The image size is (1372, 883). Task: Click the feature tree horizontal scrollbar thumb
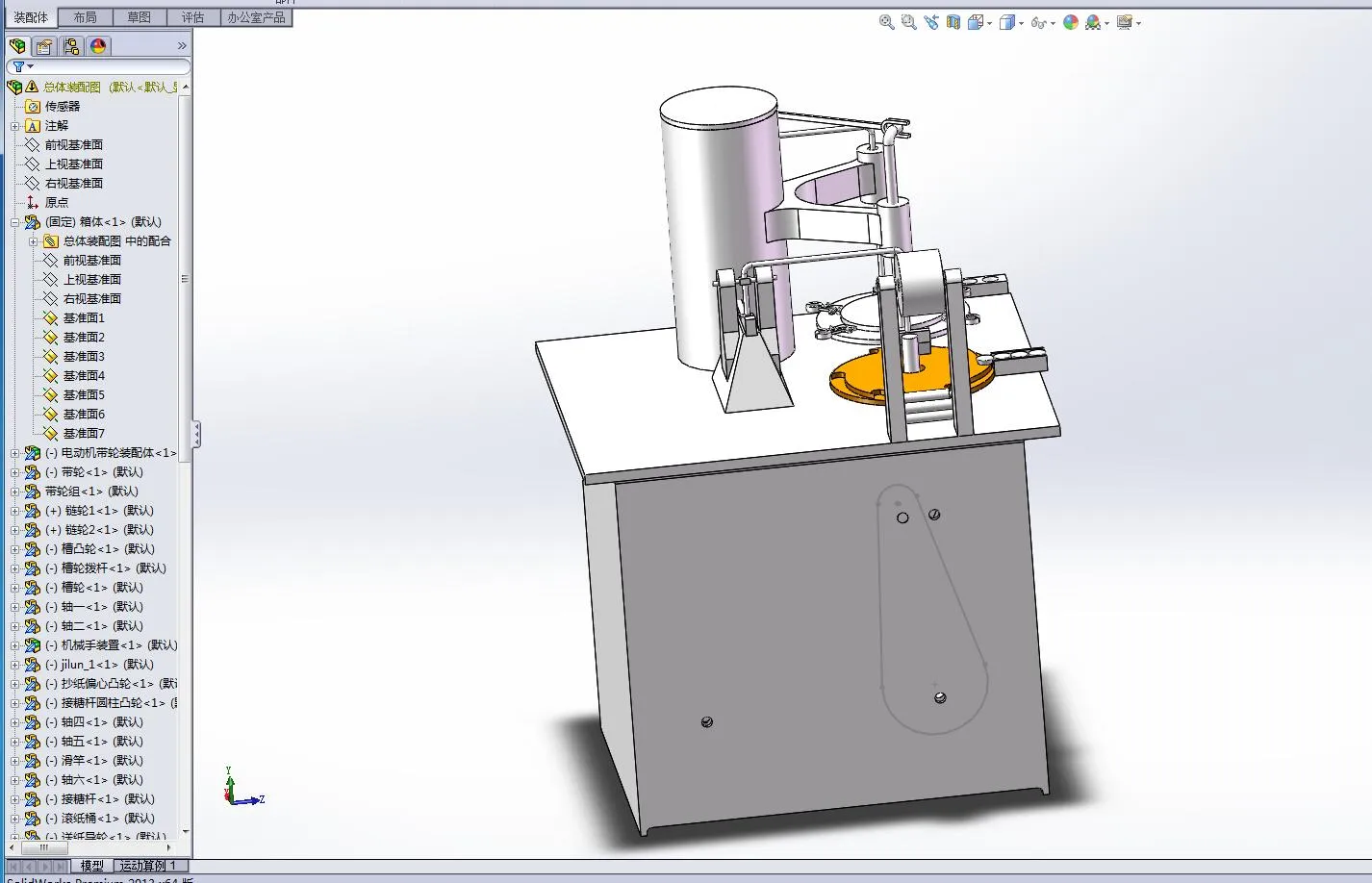tap(43, 847)
